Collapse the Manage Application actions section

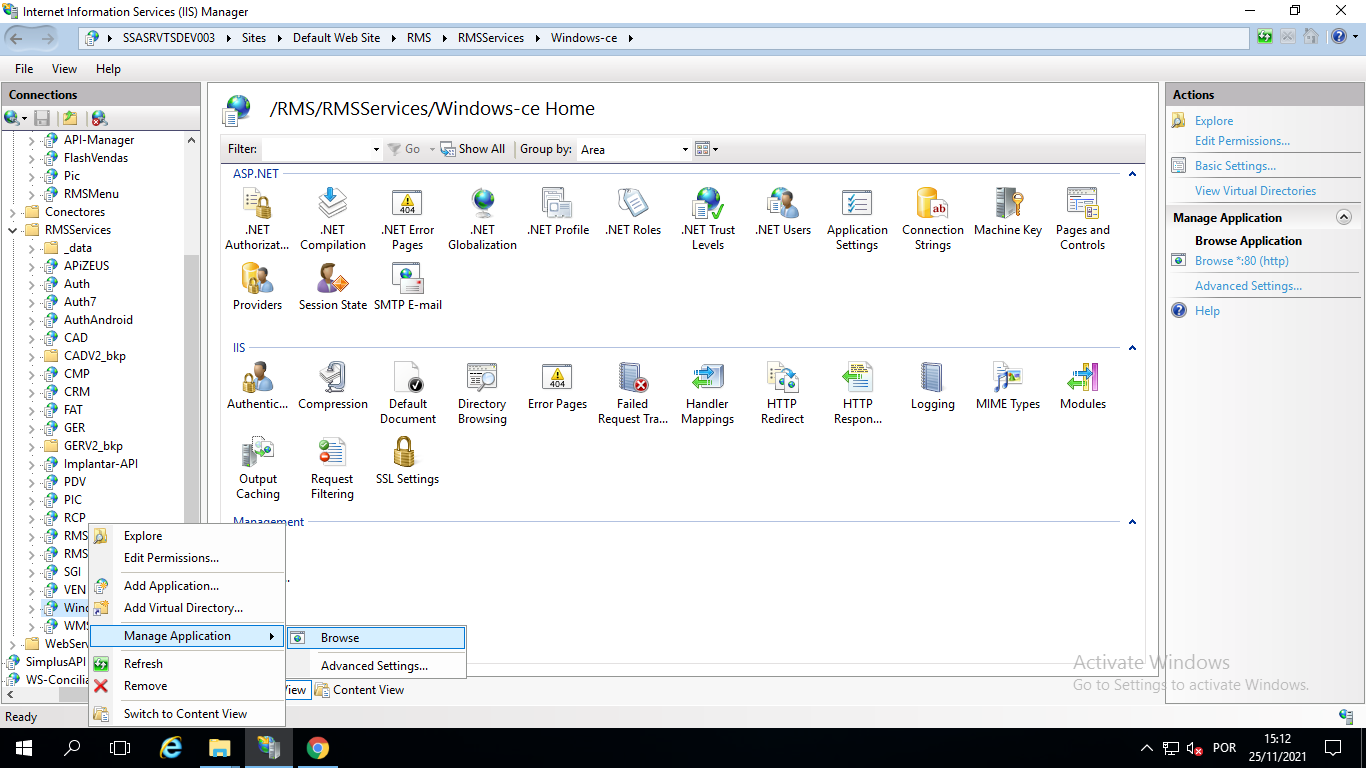[x=1344, y=217]
